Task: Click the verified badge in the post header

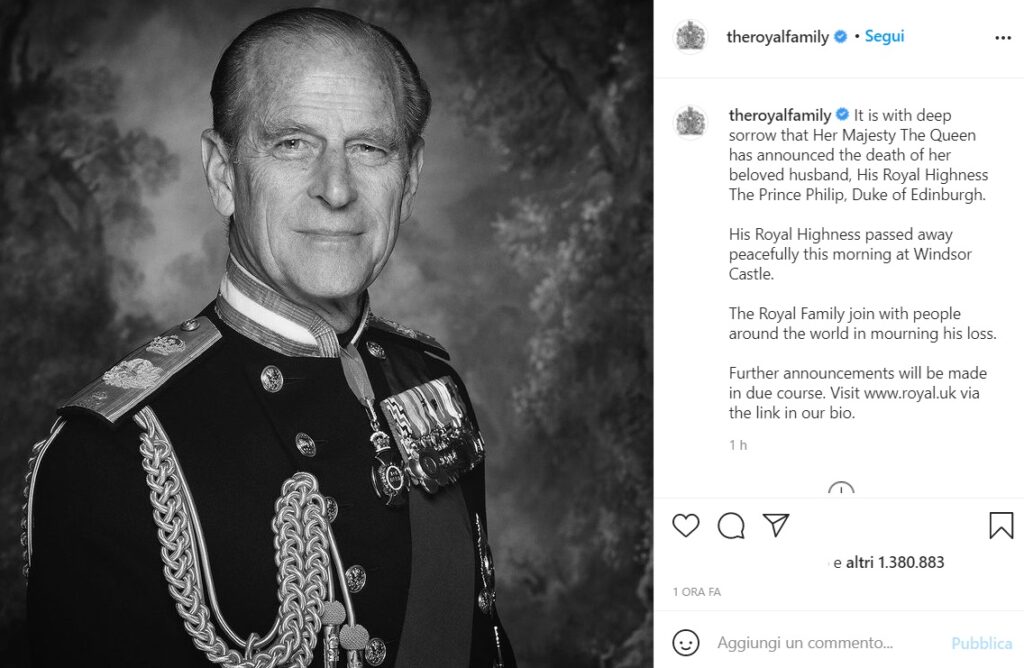Action: (841, 37)
